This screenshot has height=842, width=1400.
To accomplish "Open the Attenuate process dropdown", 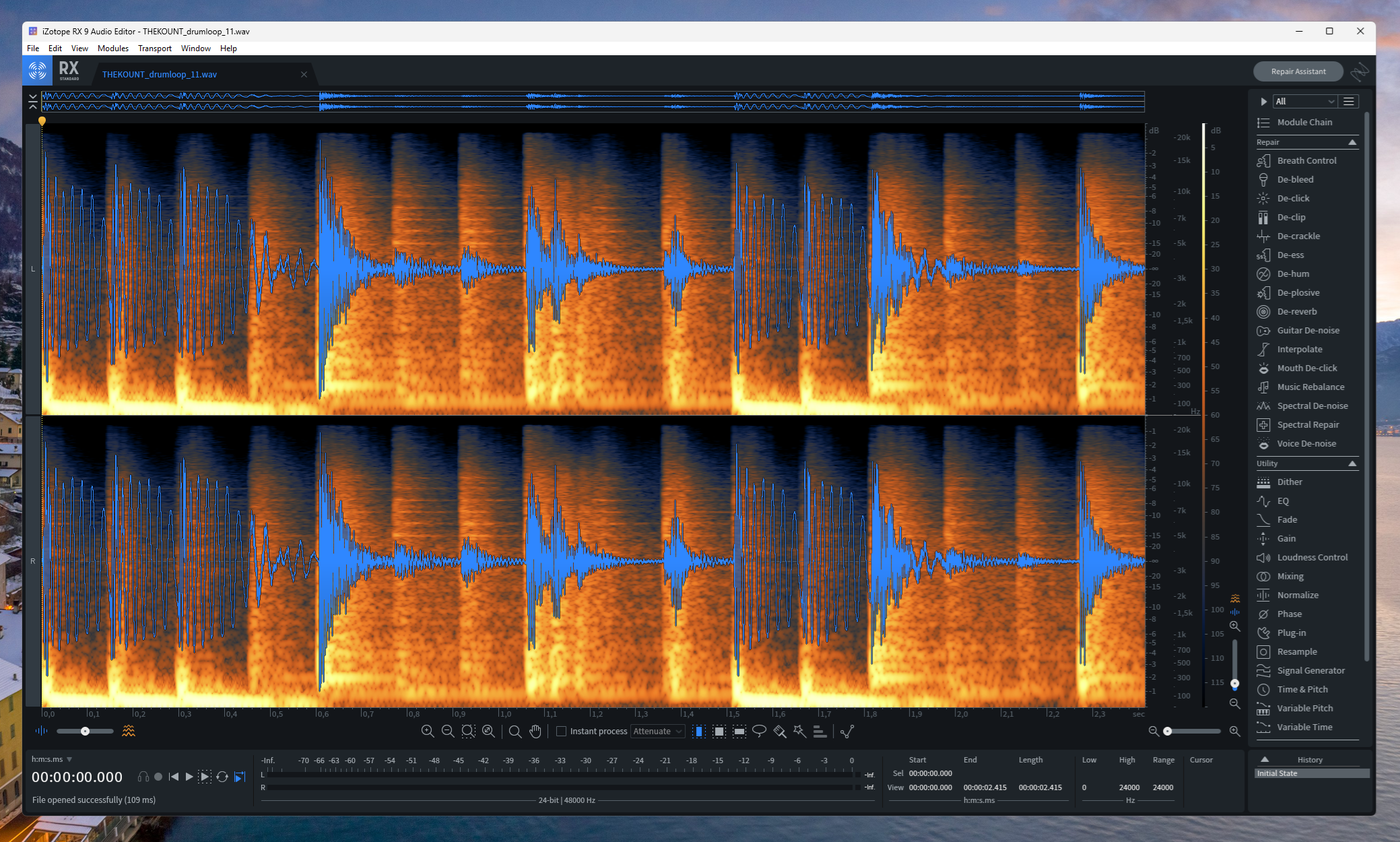I will tap(657, 731).
